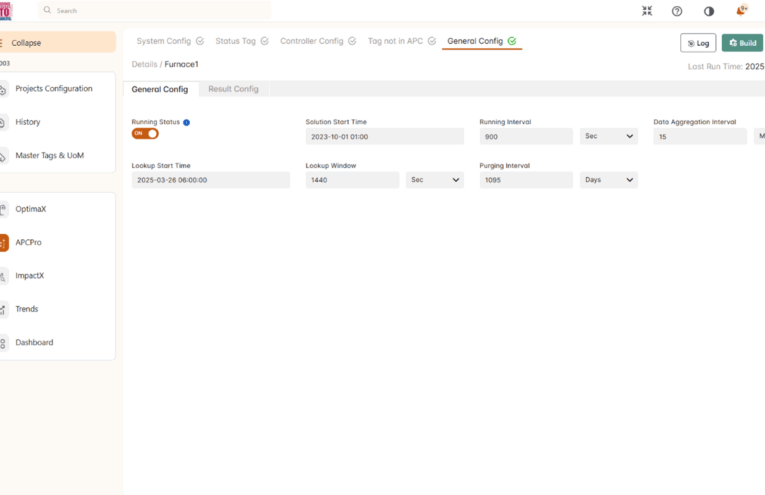Open the Controller Config step tab

pyautogui.click(x=312, y=41)
